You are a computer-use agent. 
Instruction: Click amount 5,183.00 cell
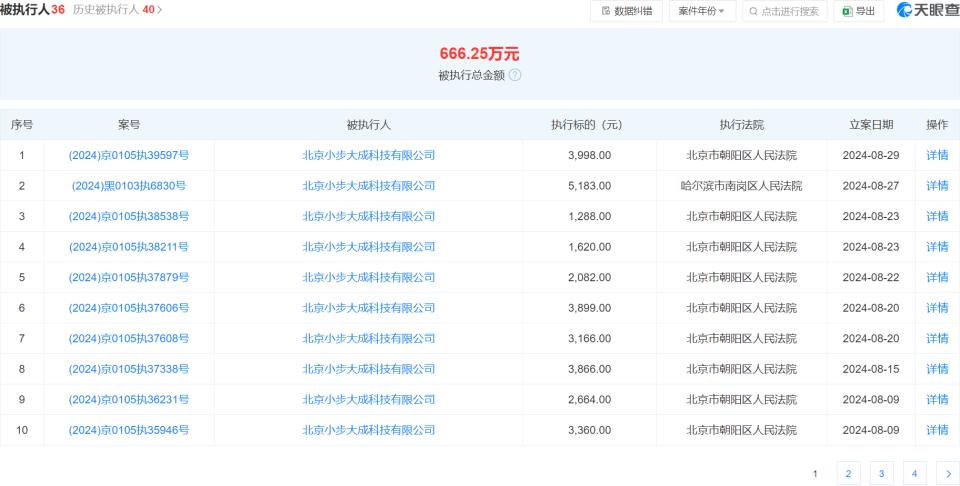590,186
